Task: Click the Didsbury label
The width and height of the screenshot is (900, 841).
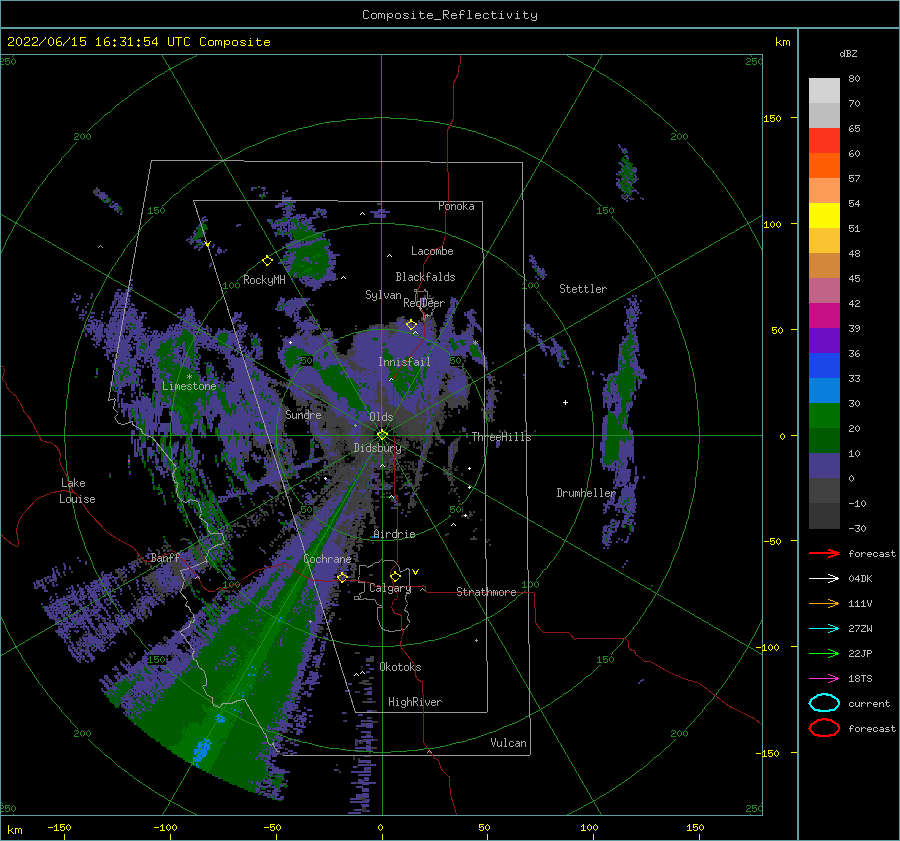Action: click(x=377, y=448)
